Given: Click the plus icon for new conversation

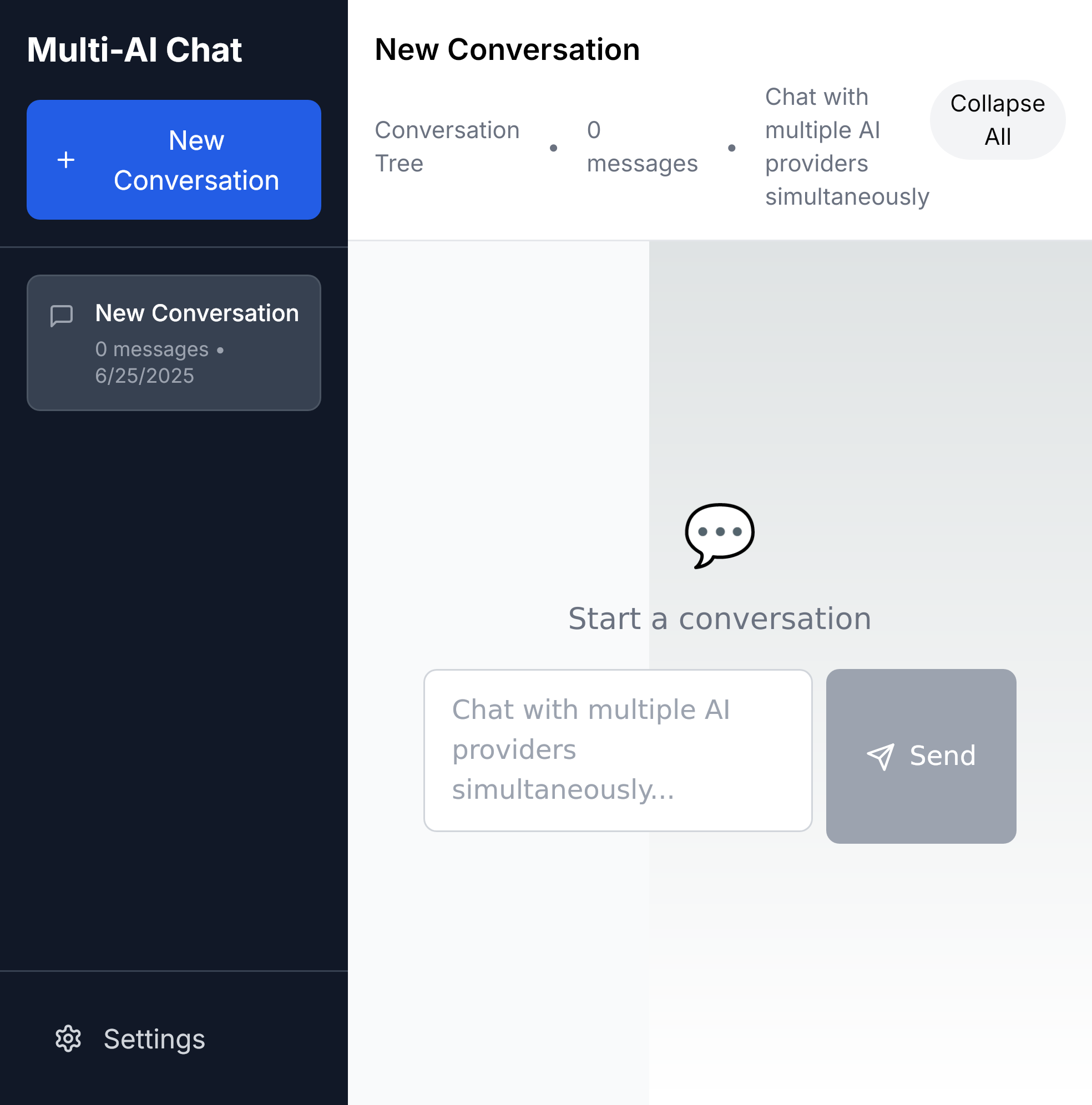Looking at the screenshot, I should [66, 160].
